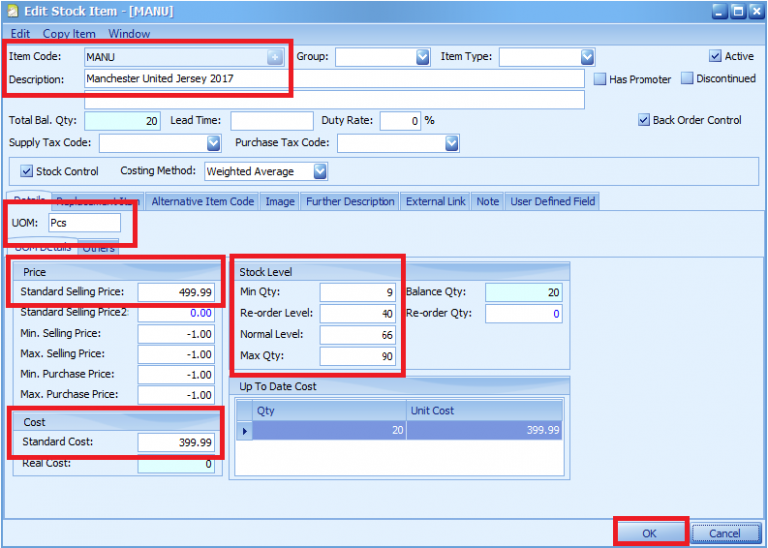Click the Max. Selling Price field
The image size is (768, 548).
[x=176, y=354]
